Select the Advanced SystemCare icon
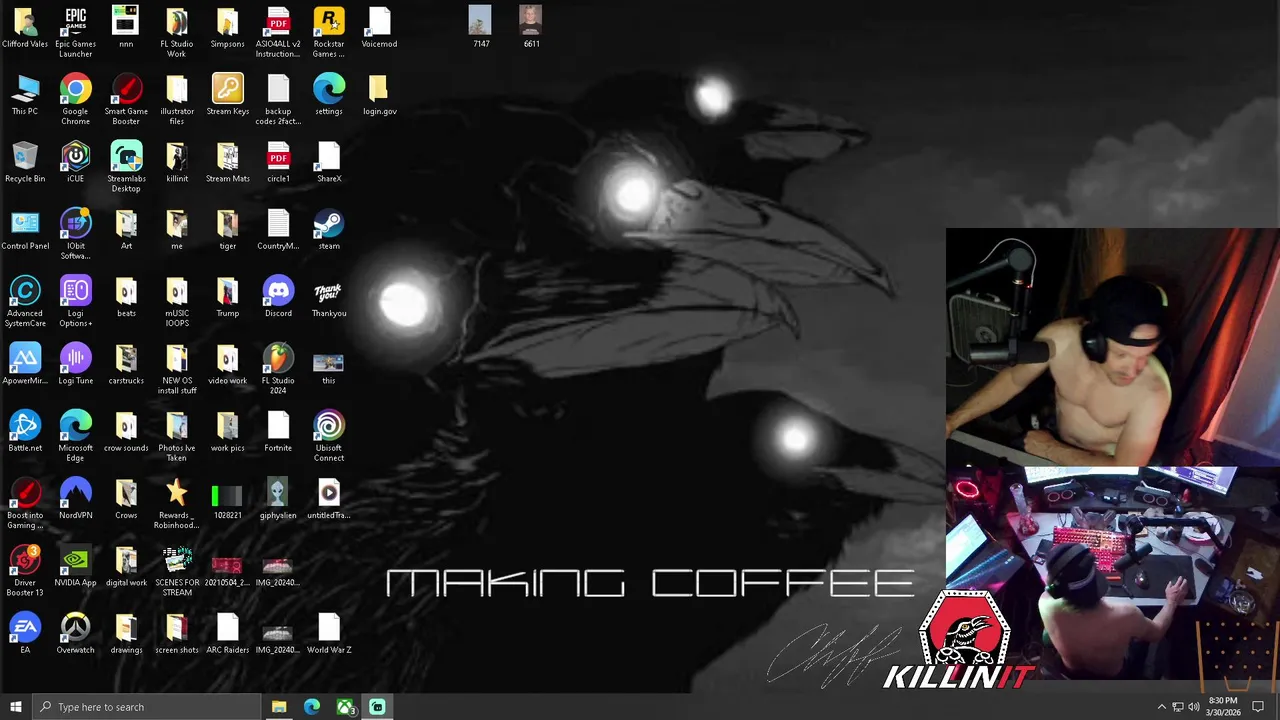The width and height of the screenshot is (1280, 720). (25, 301)
